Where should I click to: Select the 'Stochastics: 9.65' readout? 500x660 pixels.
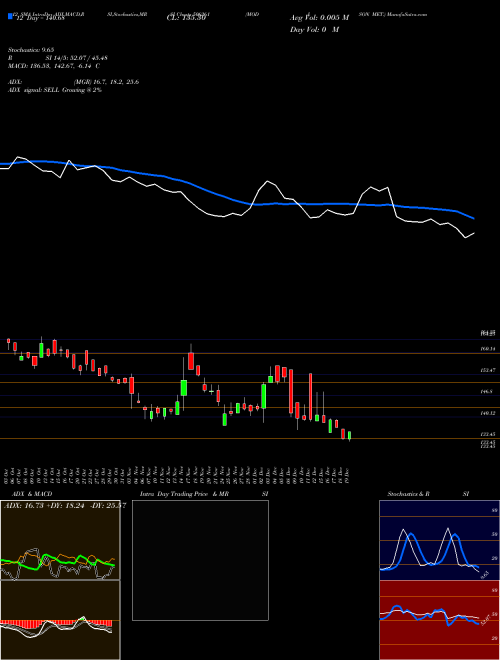(x=31, y=50)
